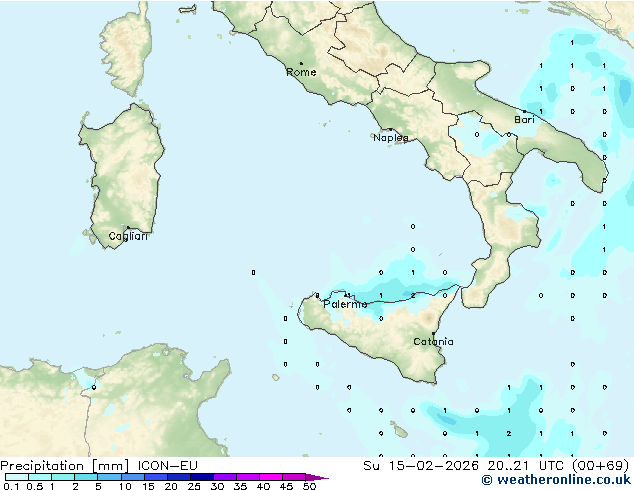The height and width of the screenshot is (490, 634).
Task: Click the "Su" weekday abbreviation
Action: [371, 466]
